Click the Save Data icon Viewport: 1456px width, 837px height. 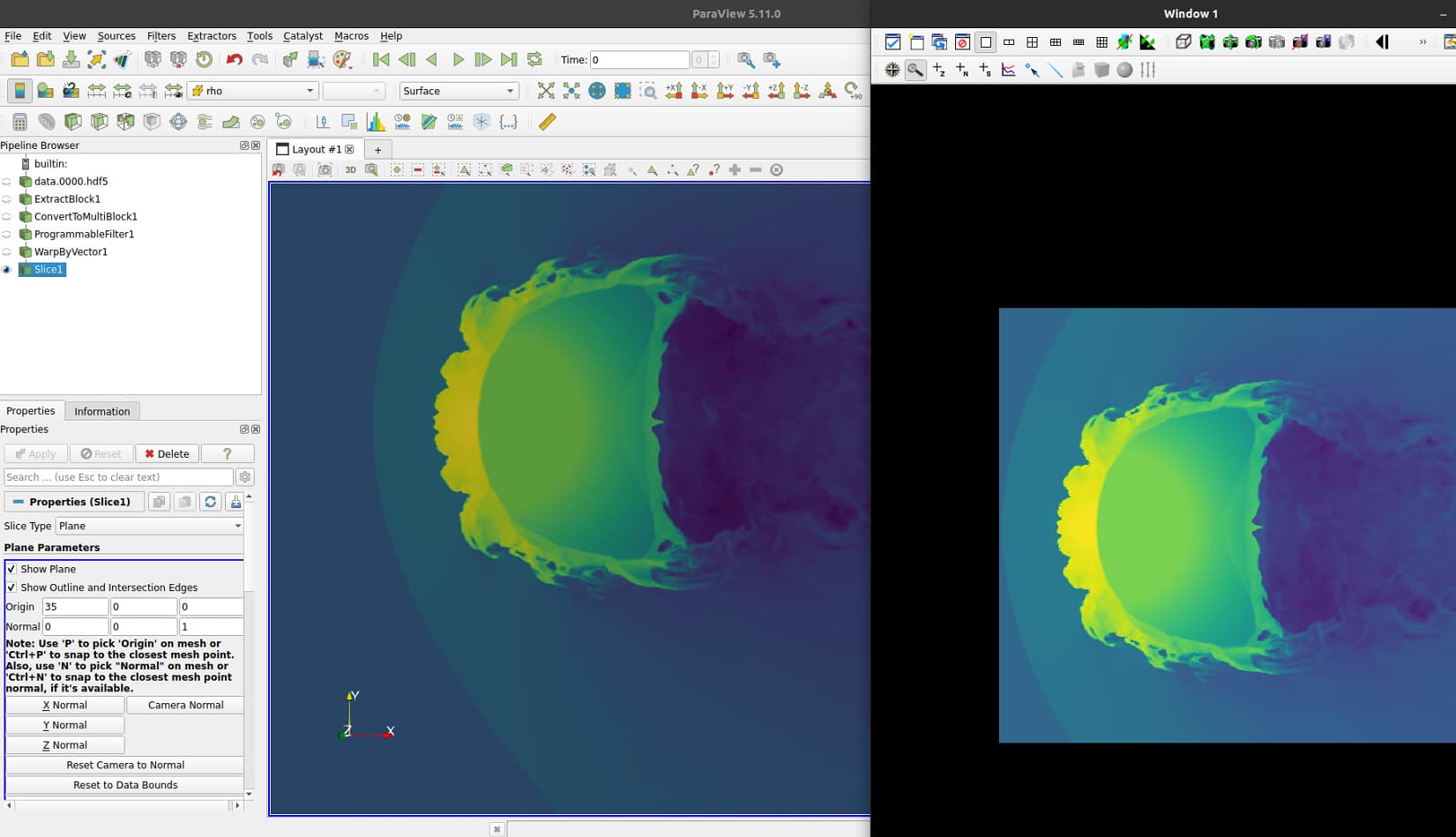point(71,60)
